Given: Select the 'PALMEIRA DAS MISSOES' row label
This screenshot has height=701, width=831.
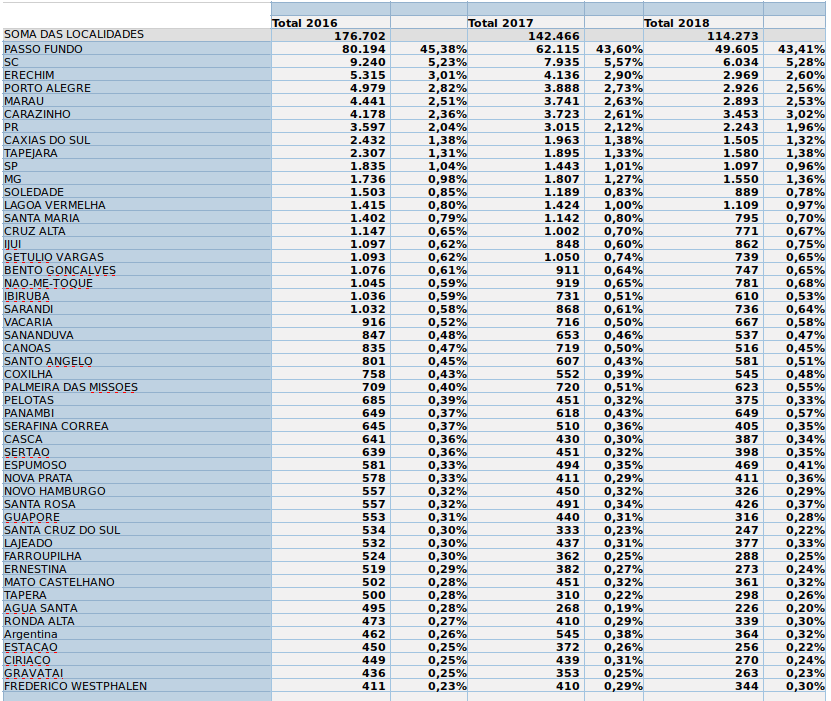Looking at the screenshot, I should [x=71, y=387].
